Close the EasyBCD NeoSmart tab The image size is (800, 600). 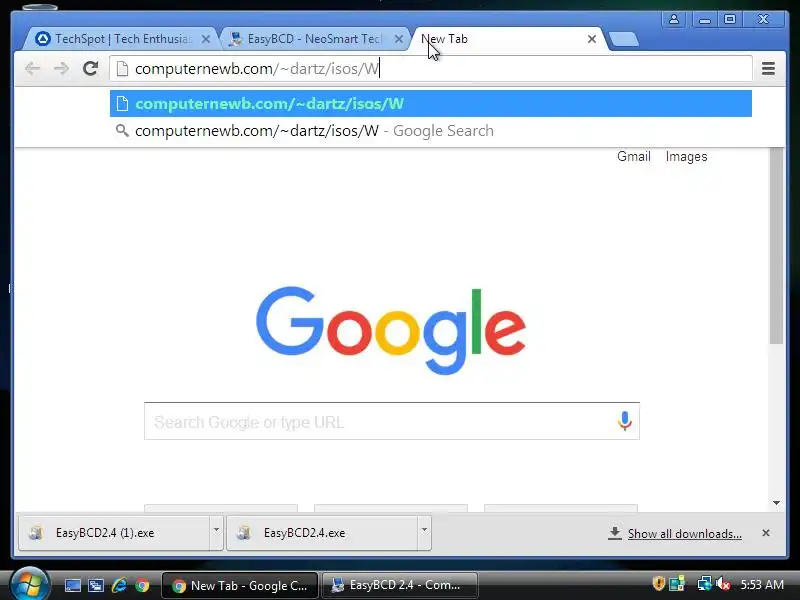pos(399,39)
